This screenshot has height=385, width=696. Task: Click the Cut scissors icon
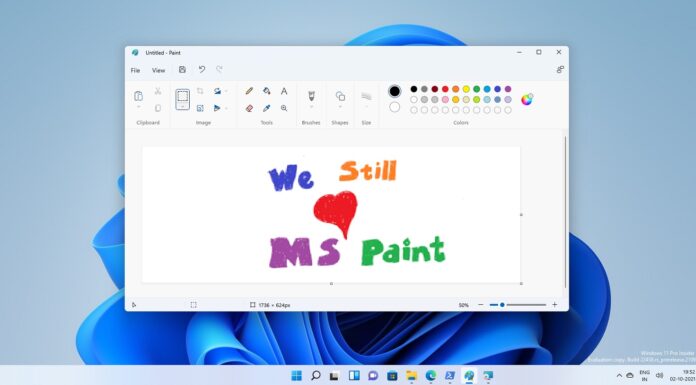(x=158, y=91)
